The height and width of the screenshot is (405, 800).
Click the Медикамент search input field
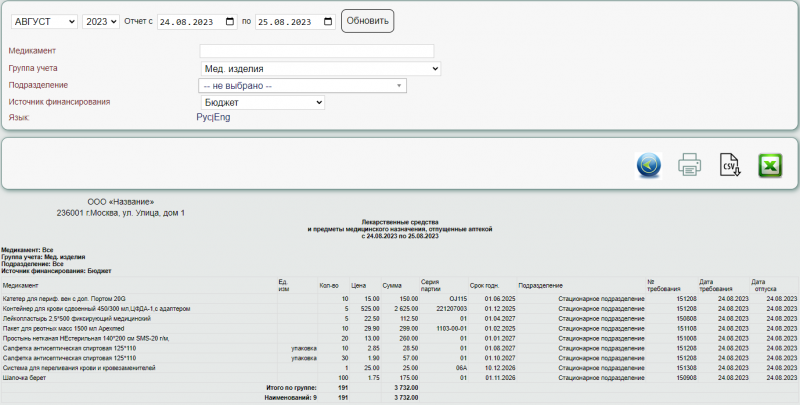click(x=316, y=51)
